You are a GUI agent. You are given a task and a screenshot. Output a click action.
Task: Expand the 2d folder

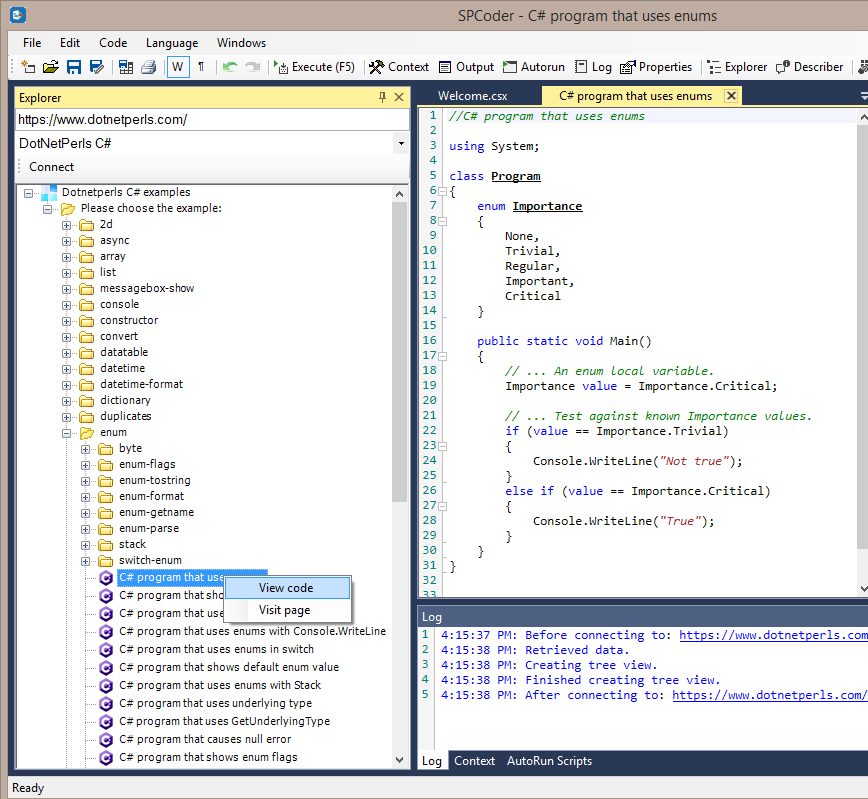(x=66, y=225)
